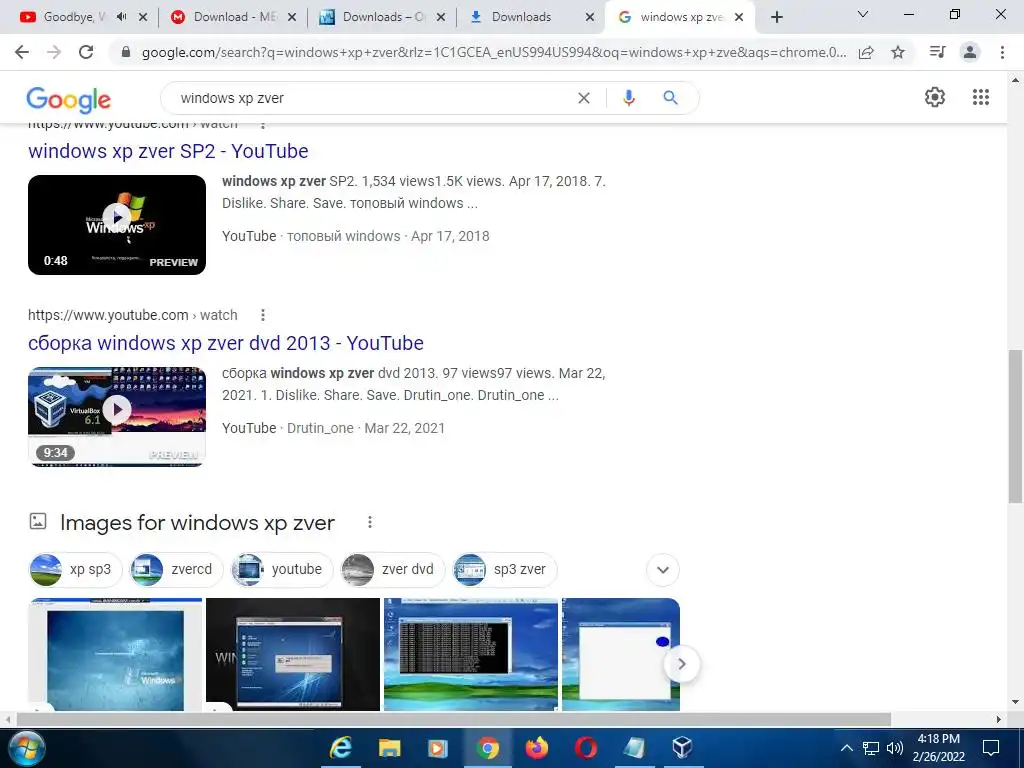Filter images by zver dvd chip

[x=392, y=569]
